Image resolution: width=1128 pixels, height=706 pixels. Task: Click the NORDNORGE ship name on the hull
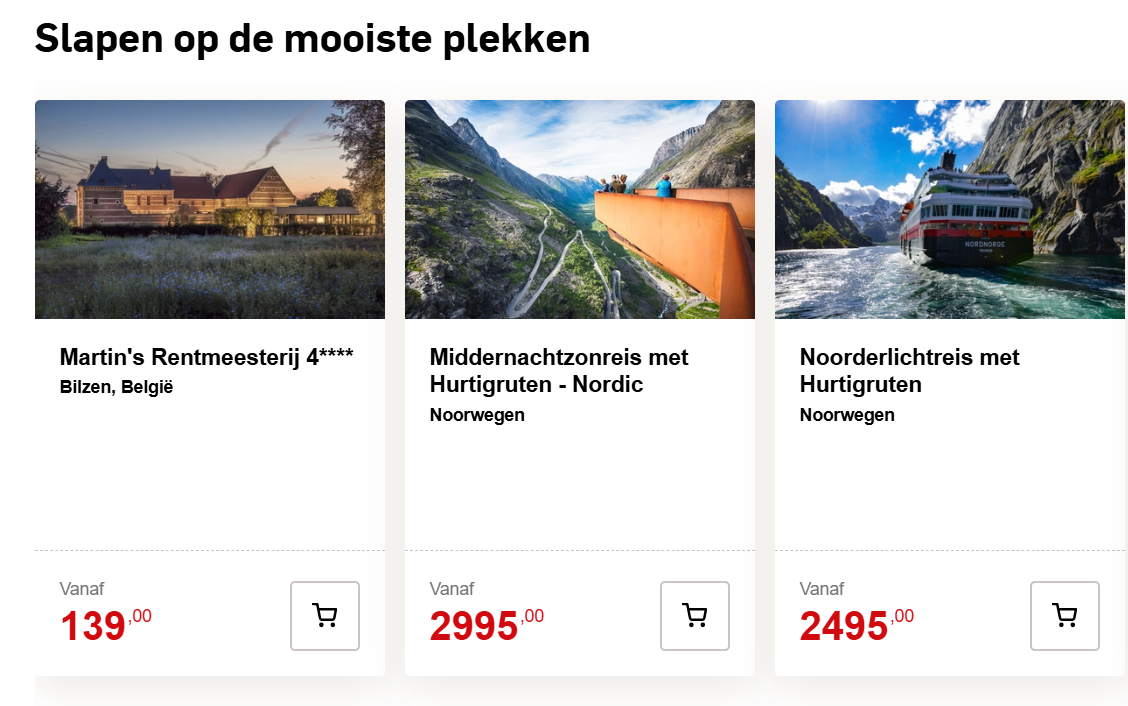(x=984, y=243)
